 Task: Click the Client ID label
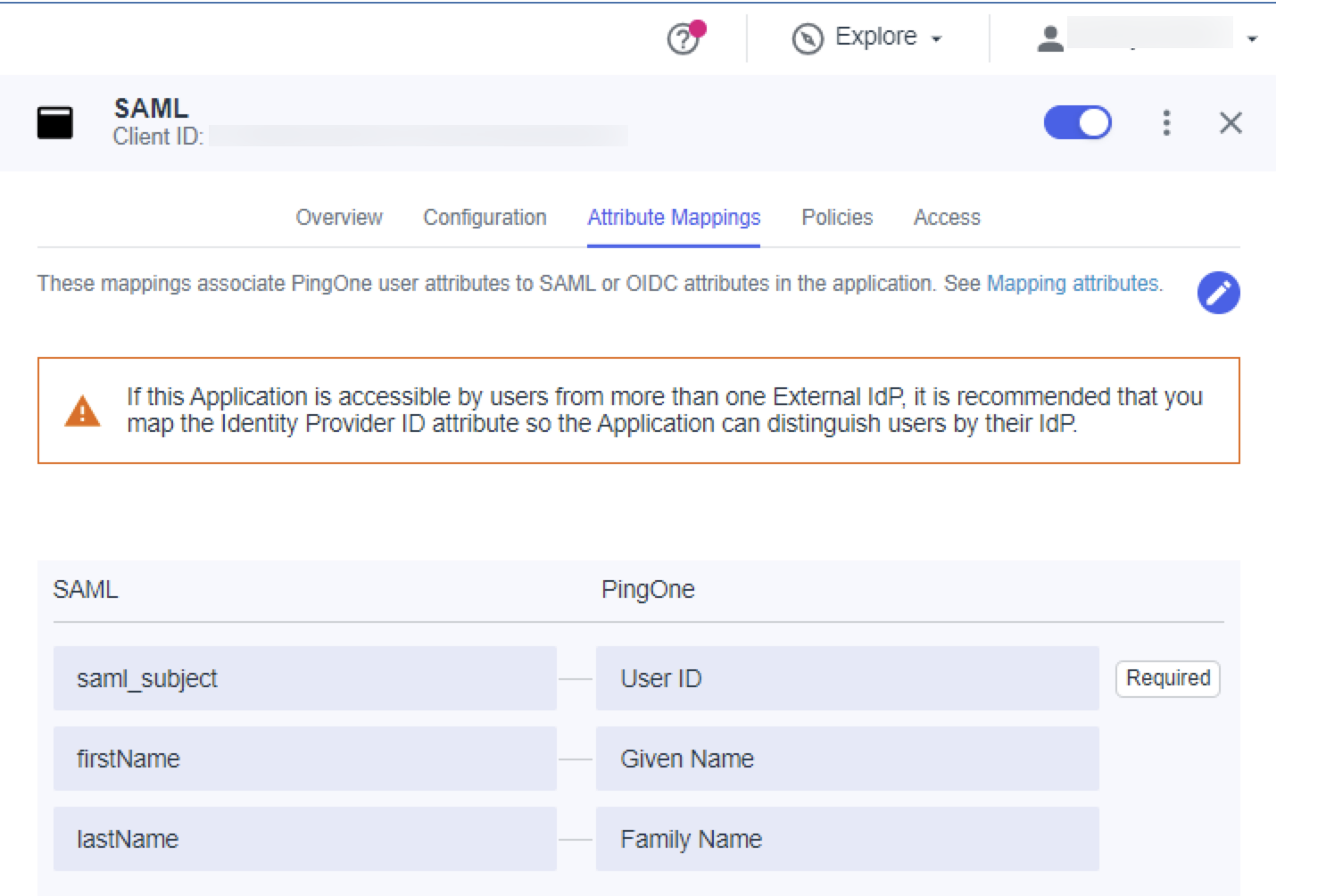158,137
